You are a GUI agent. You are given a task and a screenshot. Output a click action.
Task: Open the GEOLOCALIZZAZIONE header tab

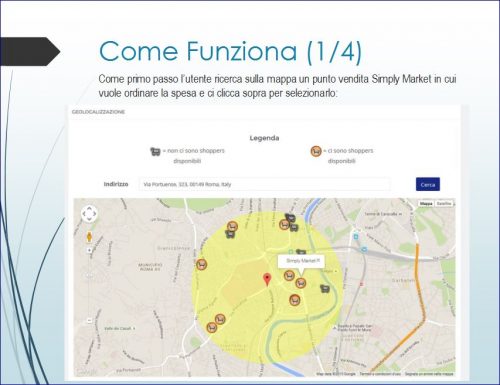pyautogui.click(x=98, y=112)
